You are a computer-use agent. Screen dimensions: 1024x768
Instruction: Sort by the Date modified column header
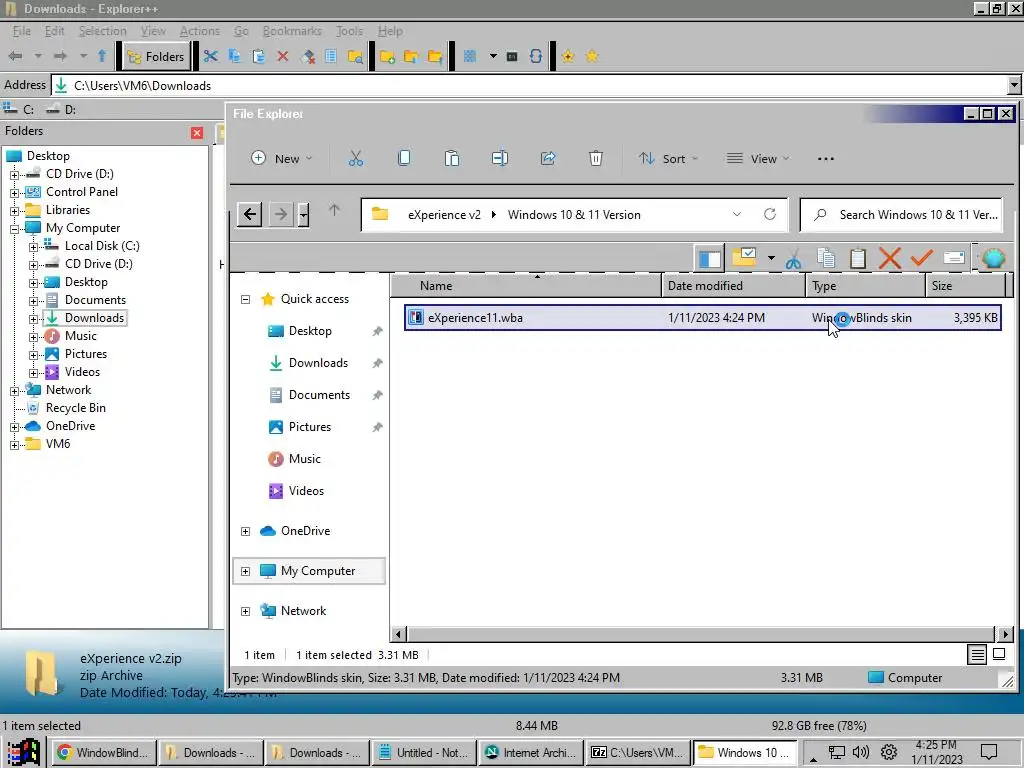tap(733, 285)
